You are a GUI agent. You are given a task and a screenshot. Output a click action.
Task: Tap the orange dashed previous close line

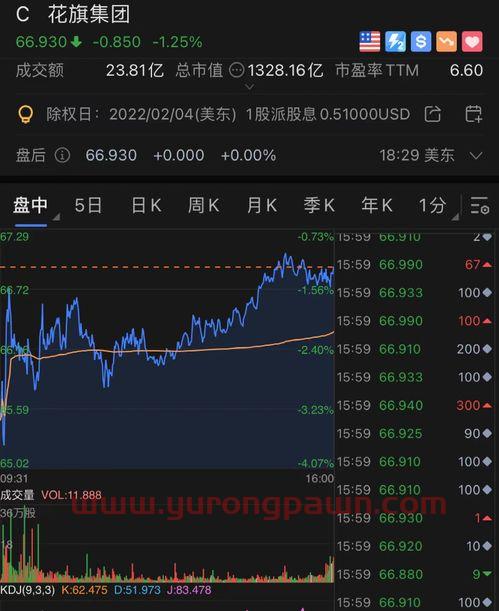click(x=167, y=267)
